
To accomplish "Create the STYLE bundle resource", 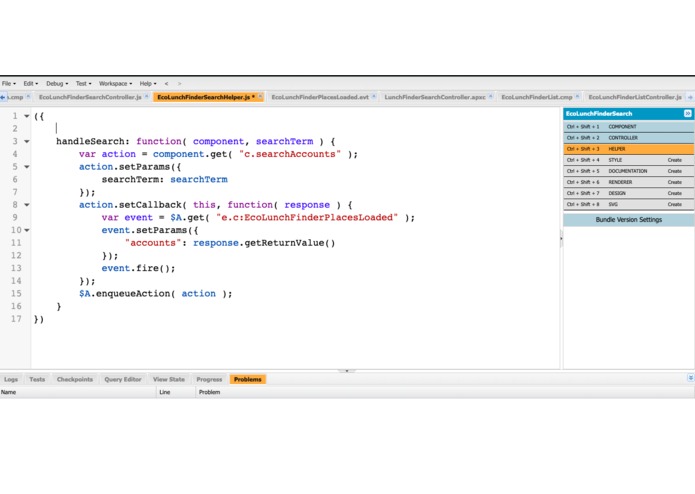I will pos(675,160).
